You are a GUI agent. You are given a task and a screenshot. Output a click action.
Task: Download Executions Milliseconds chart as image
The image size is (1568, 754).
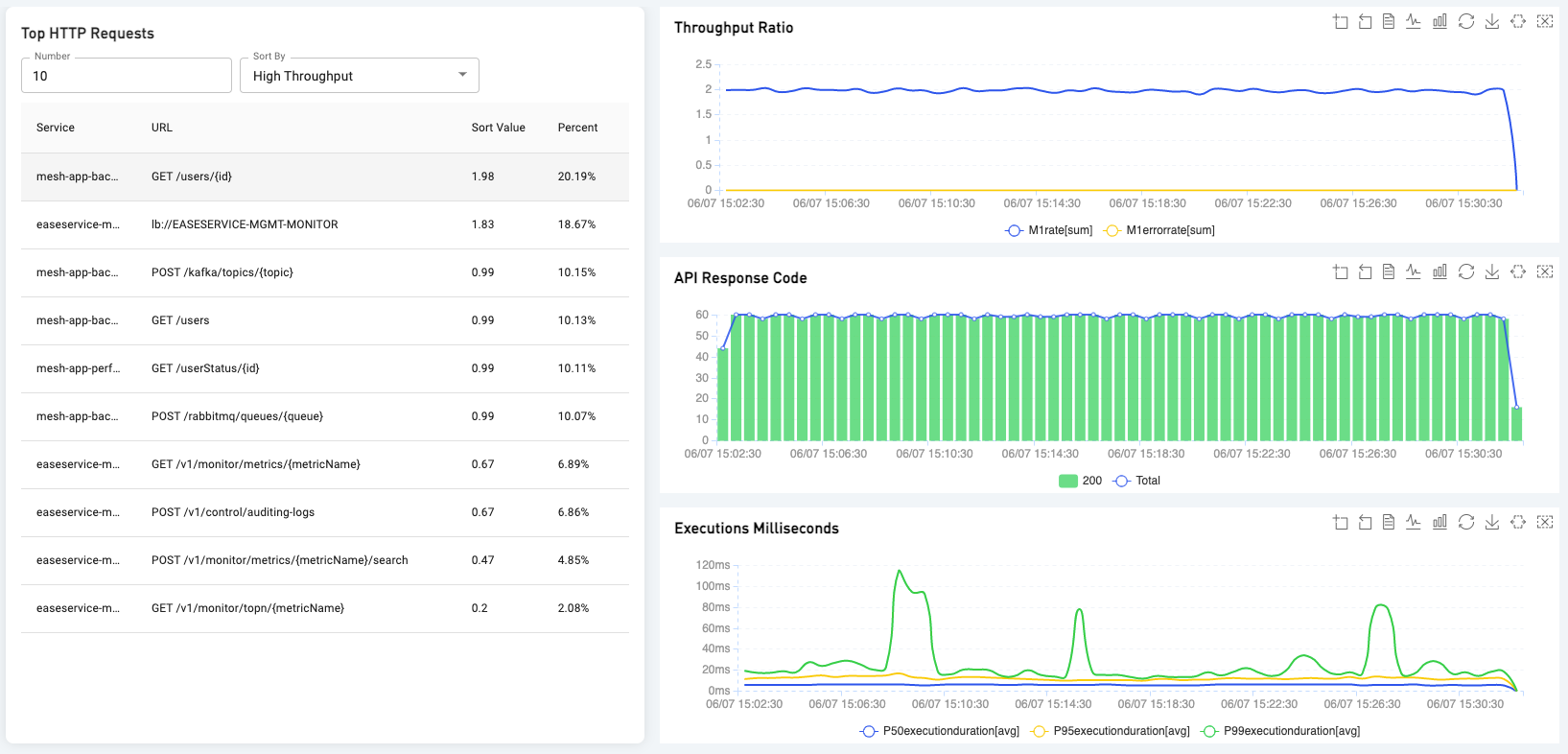tap(1492, 522)
